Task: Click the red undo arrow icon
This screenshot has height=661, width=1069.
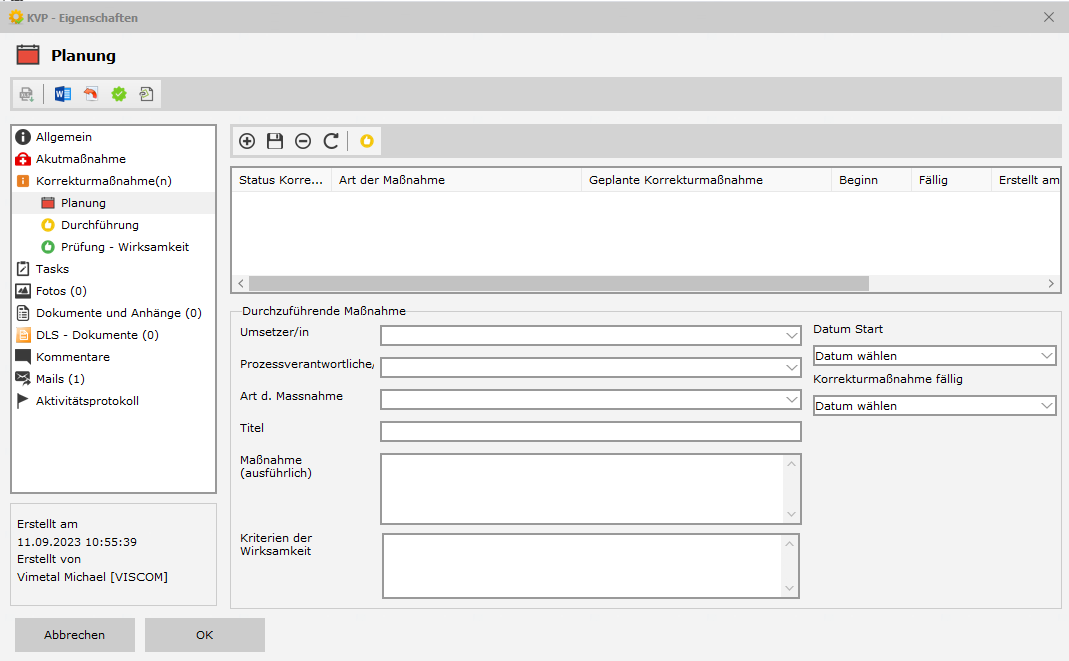Action: [x=91, y=94]
